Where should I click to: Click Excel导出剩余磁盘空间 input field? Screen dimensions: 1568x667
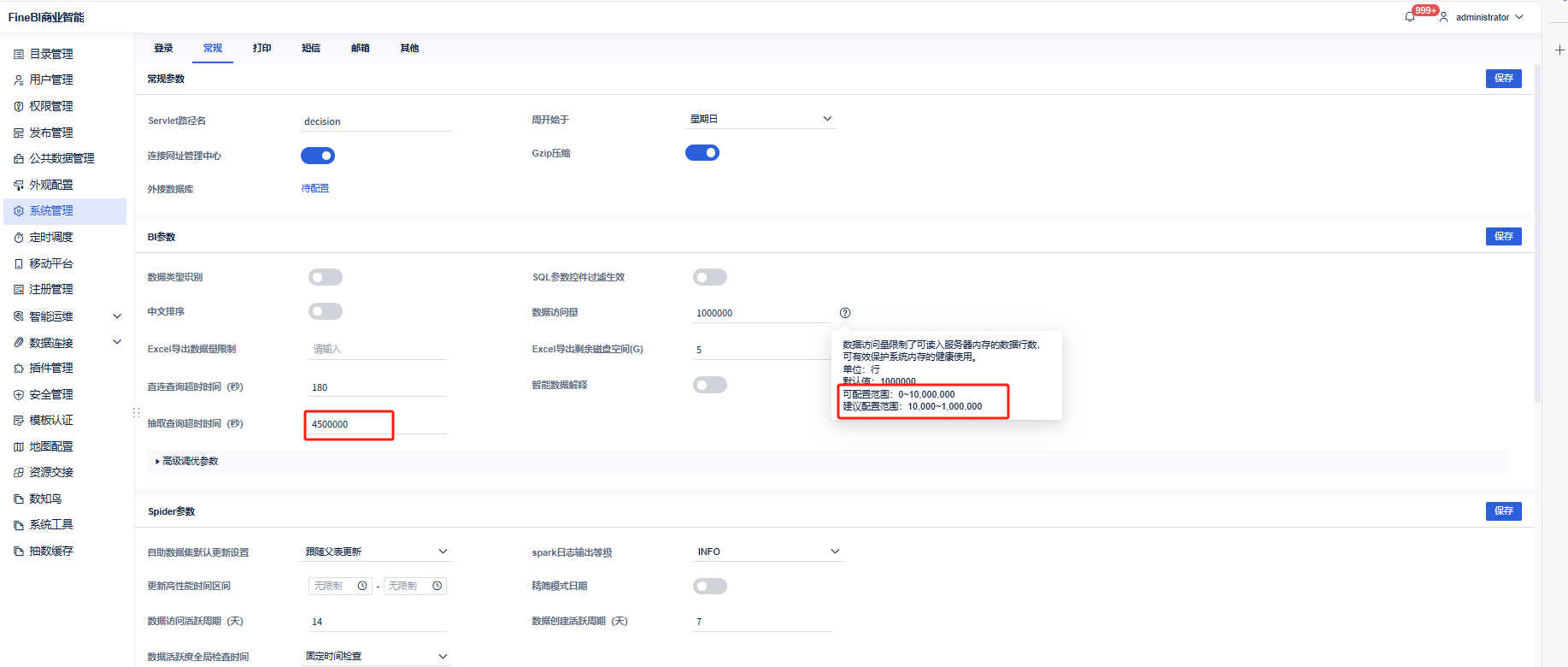(x=761, y=350)
